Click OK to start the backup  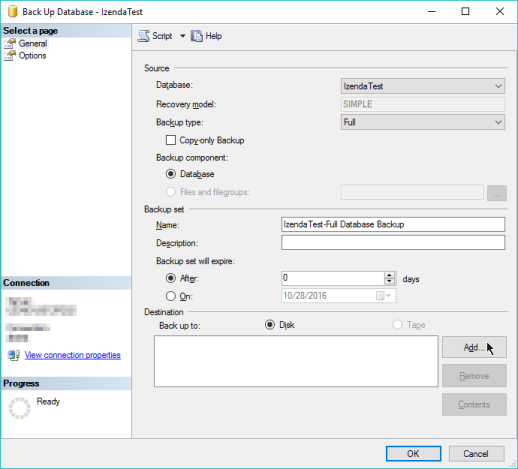pos(413,454)
